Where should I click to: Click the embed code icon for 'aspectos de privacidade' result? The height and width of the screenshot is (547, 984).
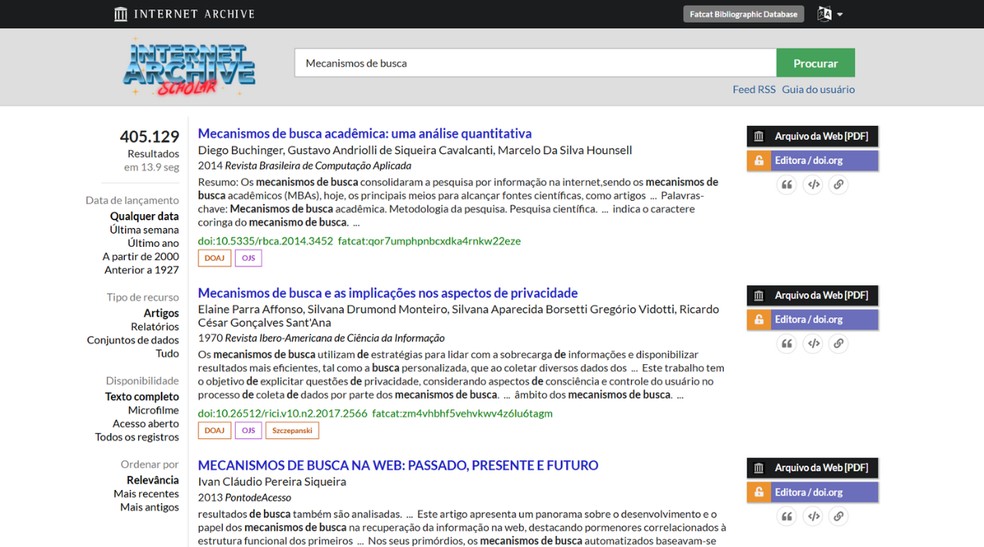click(x=813, y=343)
